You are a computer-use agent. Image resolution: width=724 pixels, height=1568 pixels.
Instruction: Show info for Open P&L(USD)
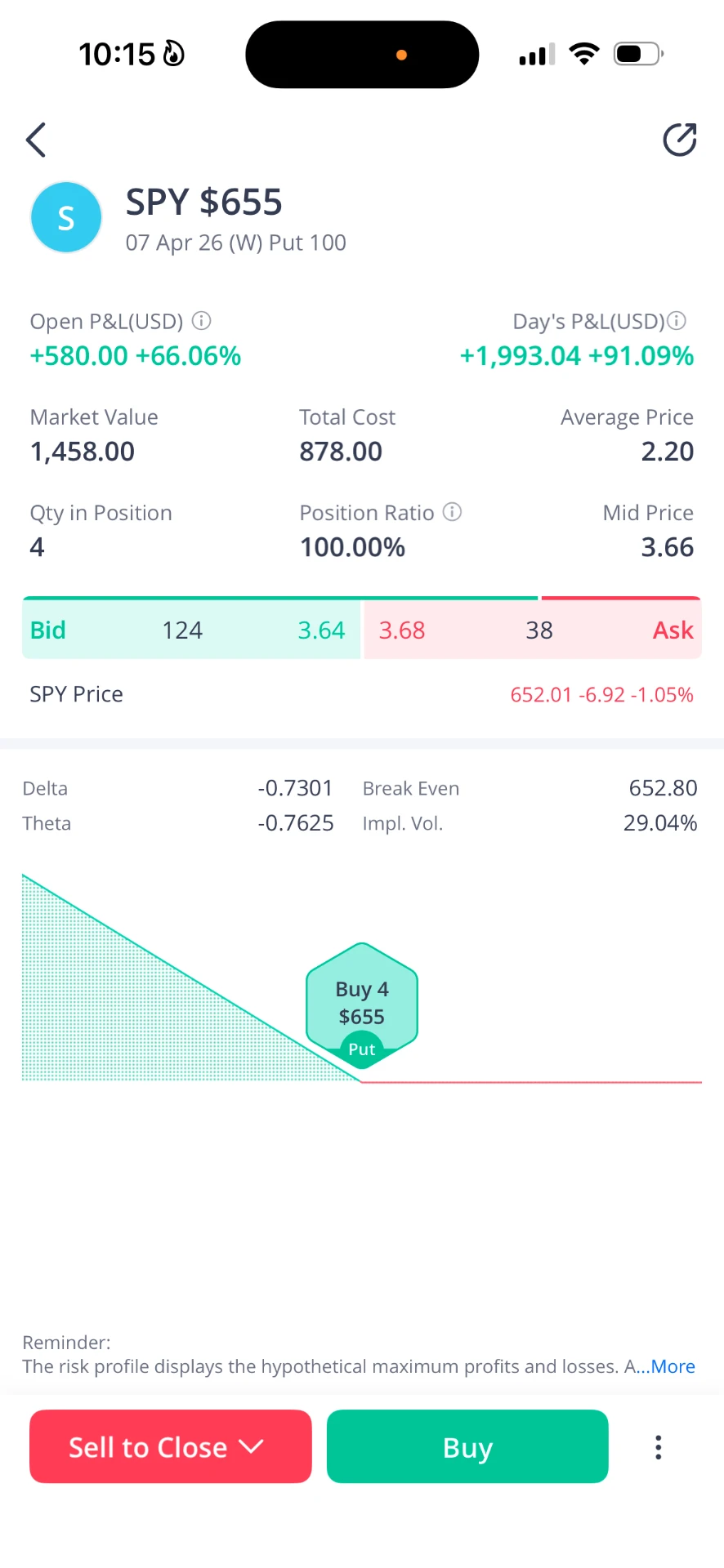click(x=201, y=321)
